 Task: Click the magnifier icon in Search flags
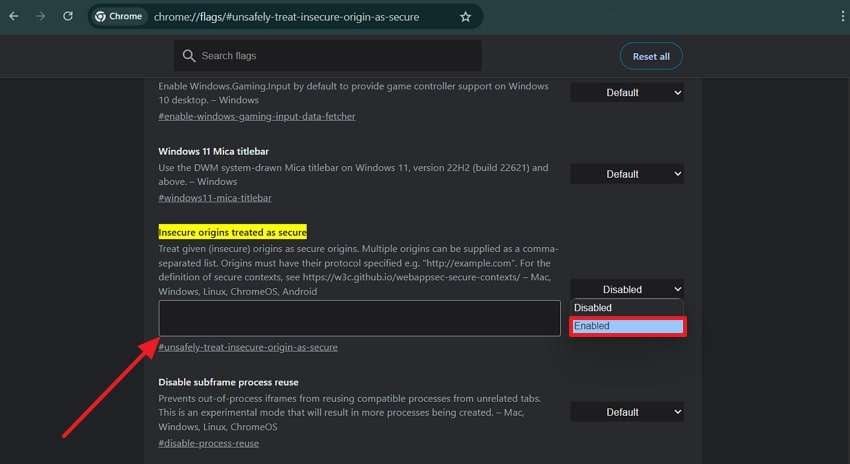pyautogui.click(x=188, y=56)
